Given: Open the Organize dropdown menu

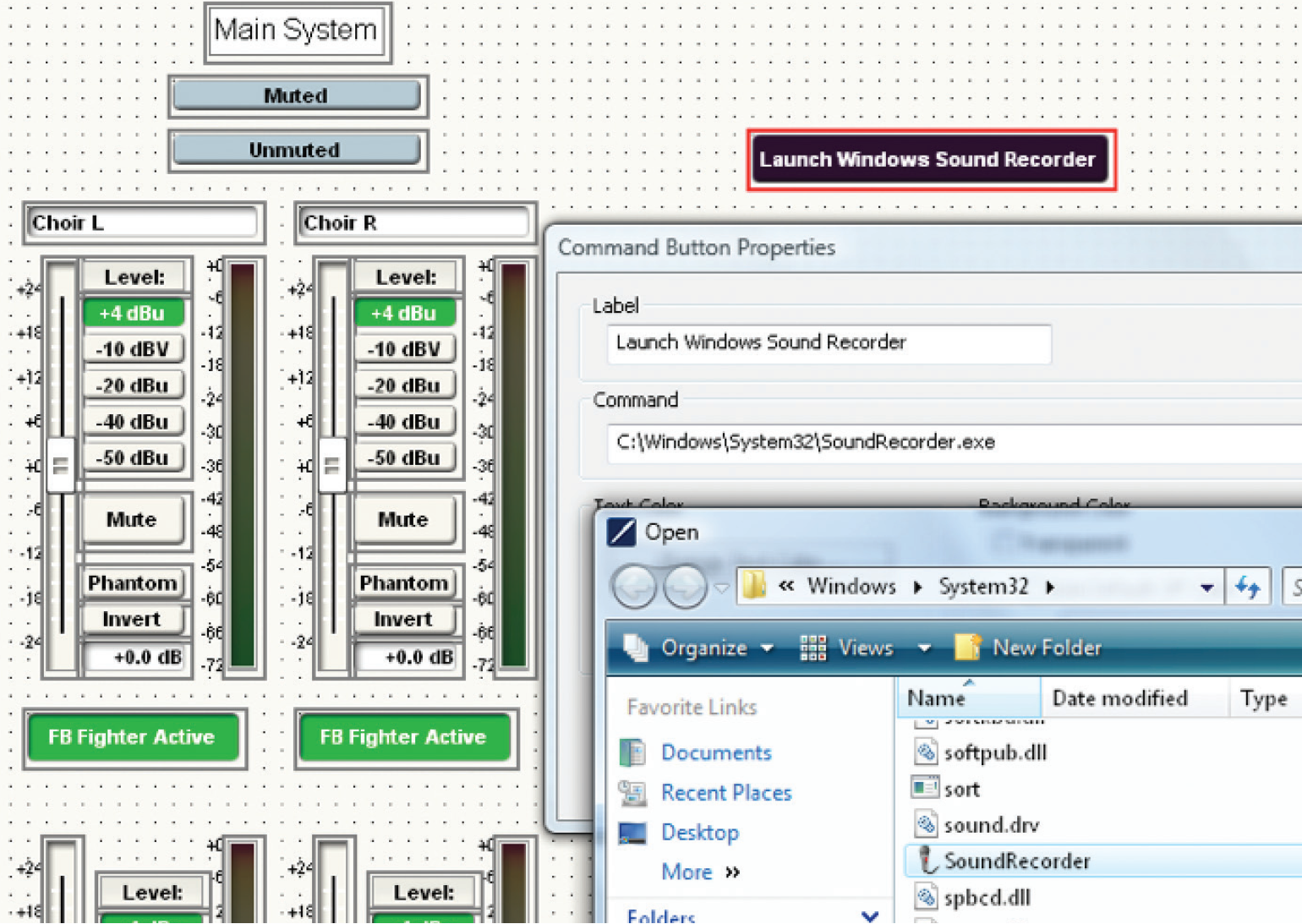Looking at the screenshot, I should pyautogui.click(x=702, y=648).
